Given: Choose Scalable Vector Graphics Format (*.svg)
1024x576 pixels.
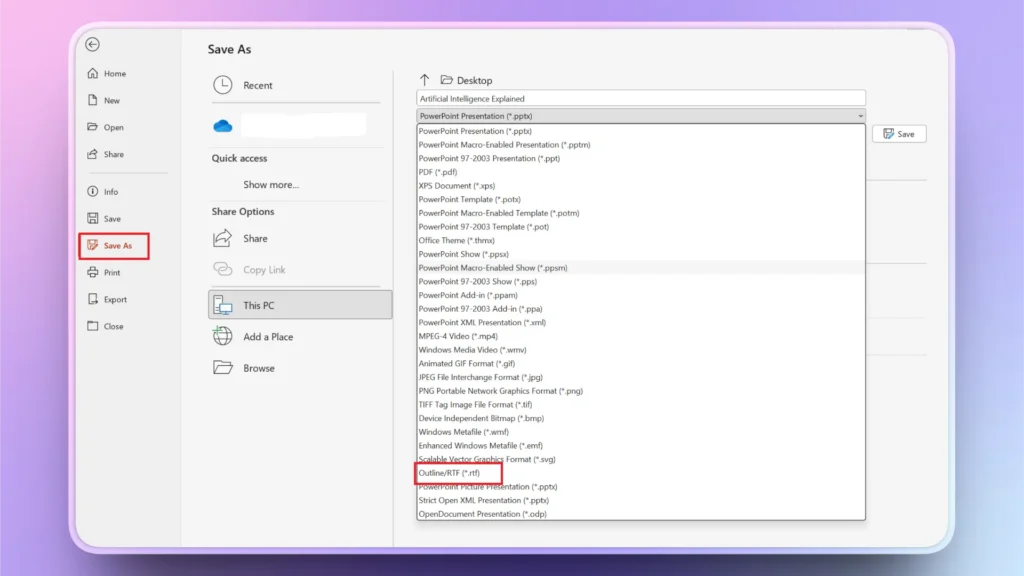Looking at the screenshot, I should pyautogui.click(x=641, y=459).
